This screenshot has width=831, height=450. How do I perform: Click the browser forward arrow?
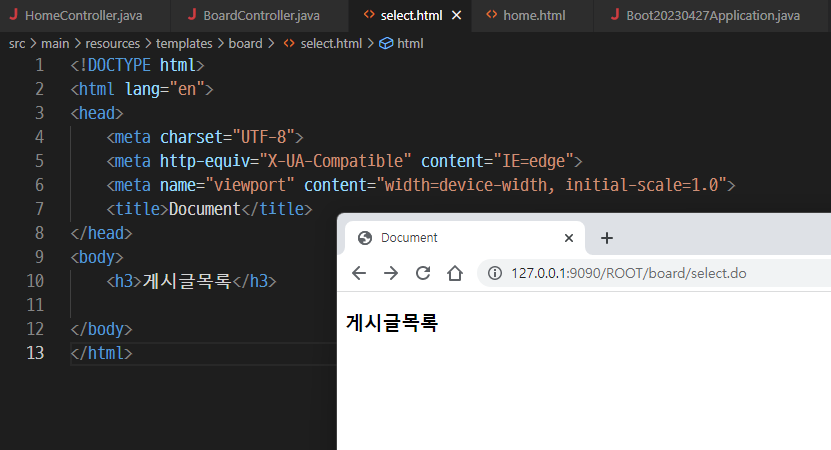(391, 273)
